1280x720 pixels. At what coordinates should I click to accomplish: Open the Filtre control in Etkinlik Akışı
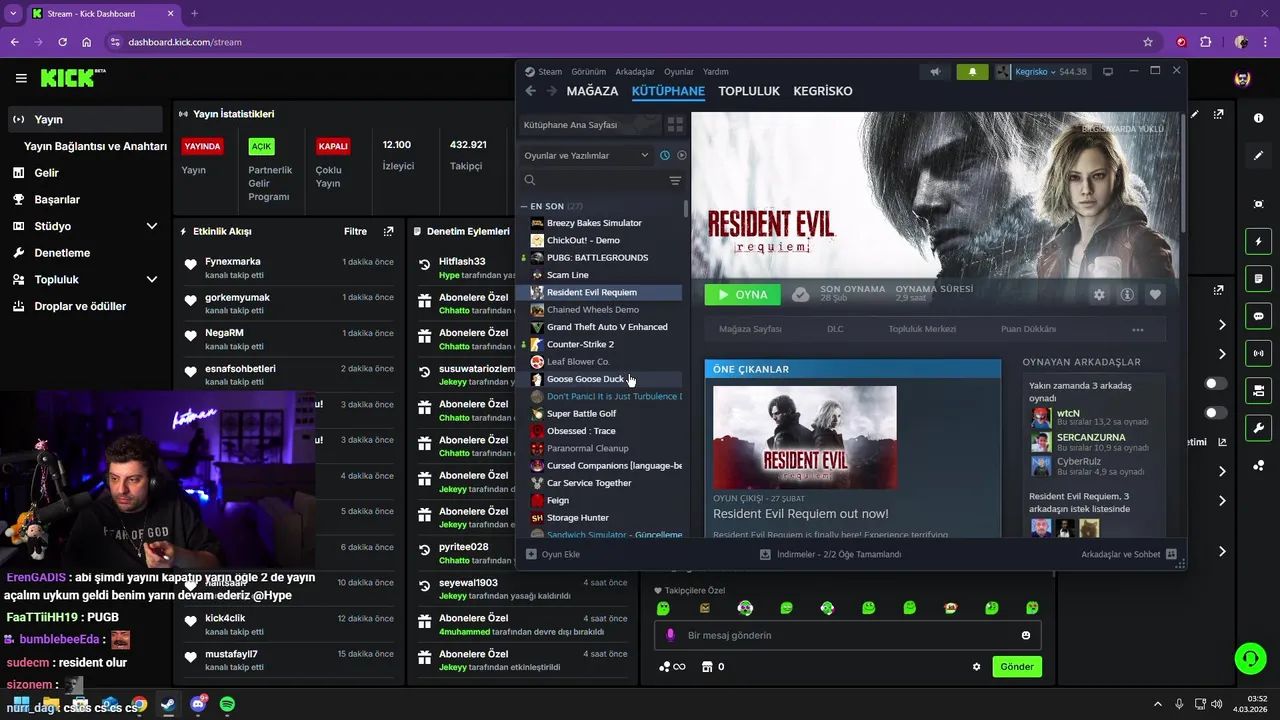click(355, 231)
